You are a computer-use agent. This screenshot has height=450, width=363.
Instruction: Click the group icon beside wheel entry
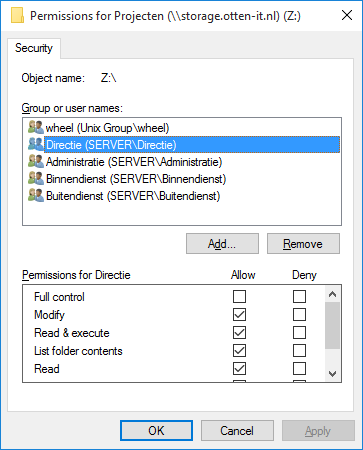pos(36,127)
